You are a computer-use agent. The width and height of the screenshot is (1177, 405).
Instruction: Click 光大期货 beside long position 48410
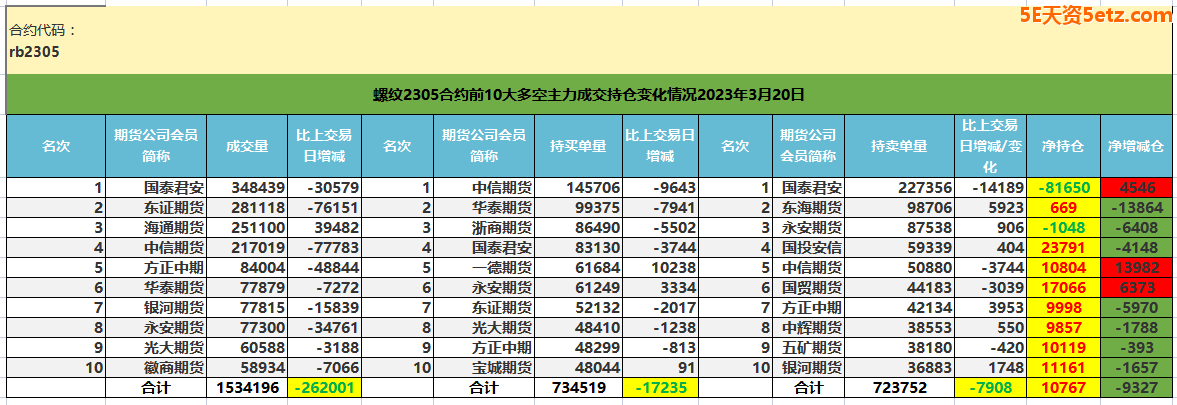(483, 328)
